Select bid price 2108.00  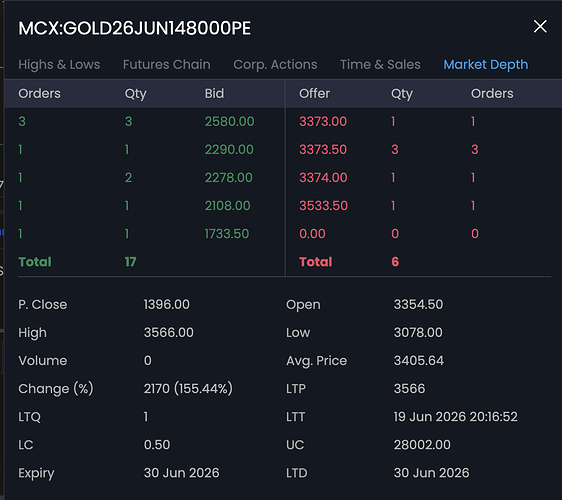pyautogui.click(x=228, y=206)
